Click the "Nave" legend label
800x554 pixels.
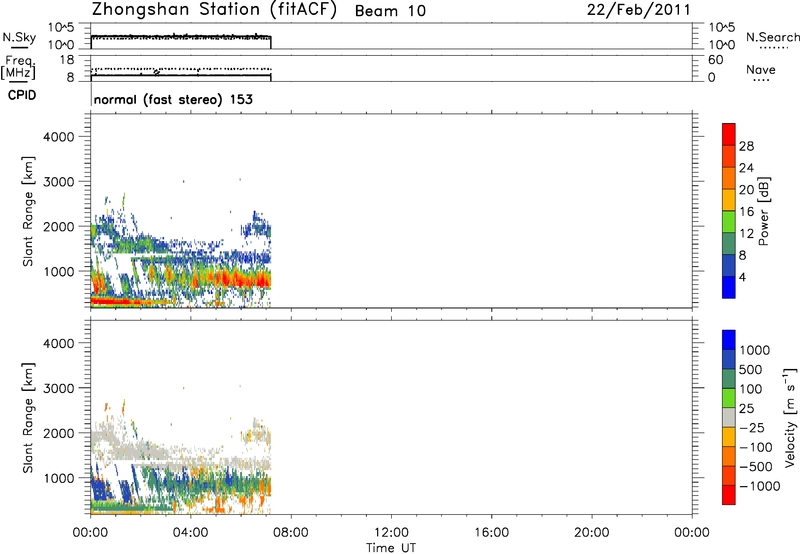tap(760, 69)
